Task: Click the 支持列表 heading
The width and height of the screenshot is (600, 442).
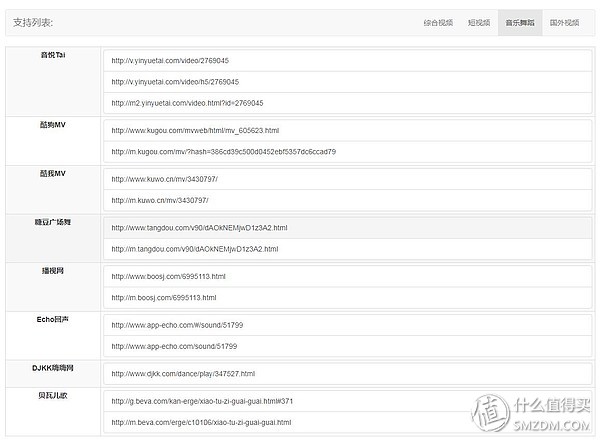Action: click(33, 23)
